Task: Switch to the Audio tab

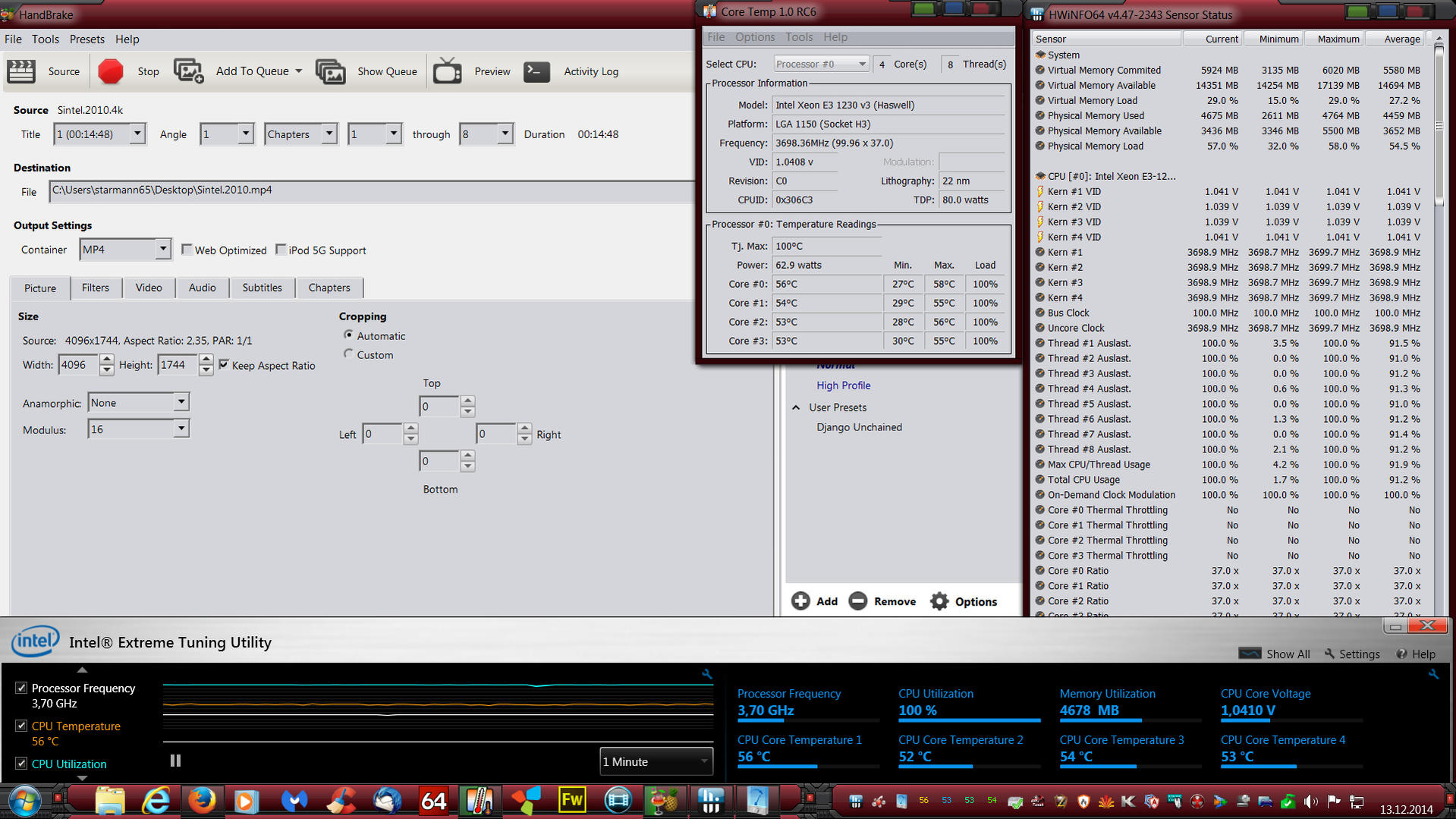Action: [203, 288]
